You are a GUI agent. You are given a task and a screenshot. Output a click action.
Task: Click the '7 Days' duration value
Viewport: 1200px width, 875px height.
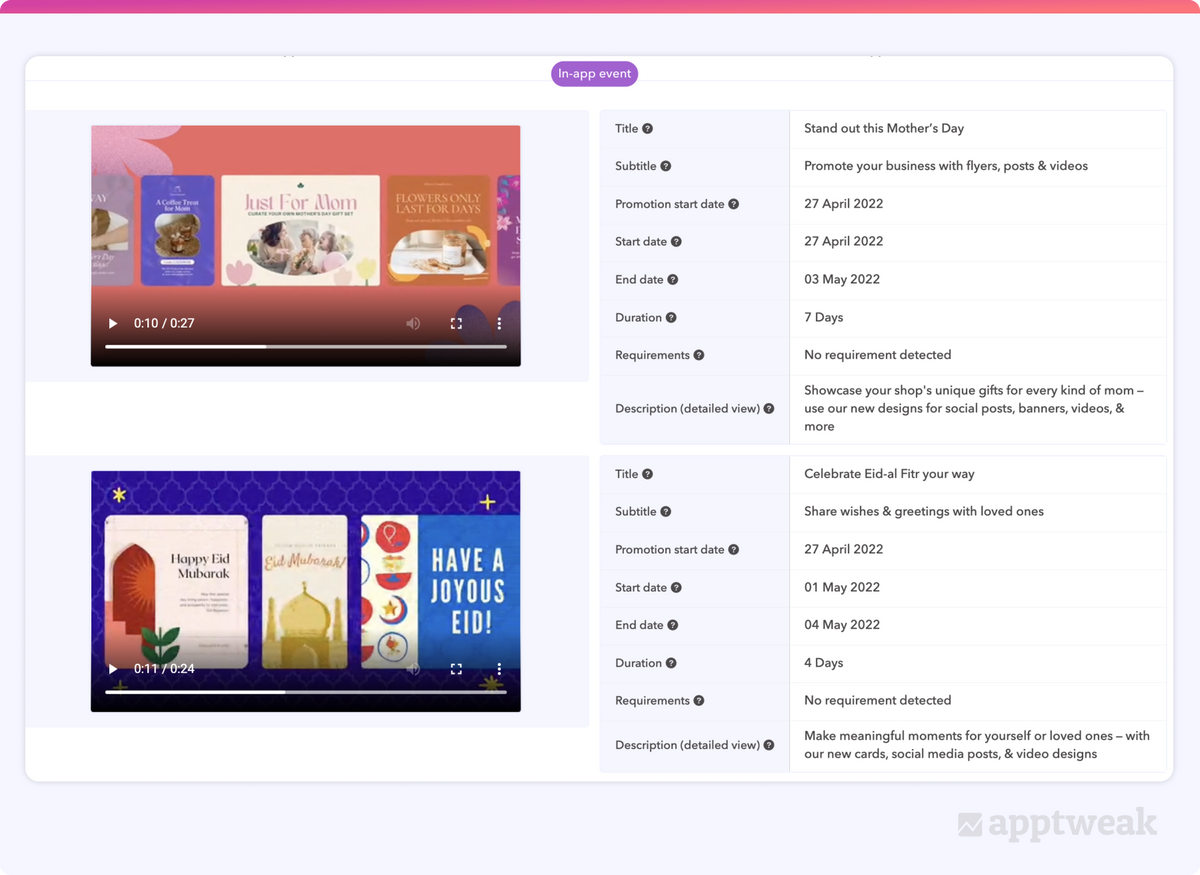pos(824,318)
